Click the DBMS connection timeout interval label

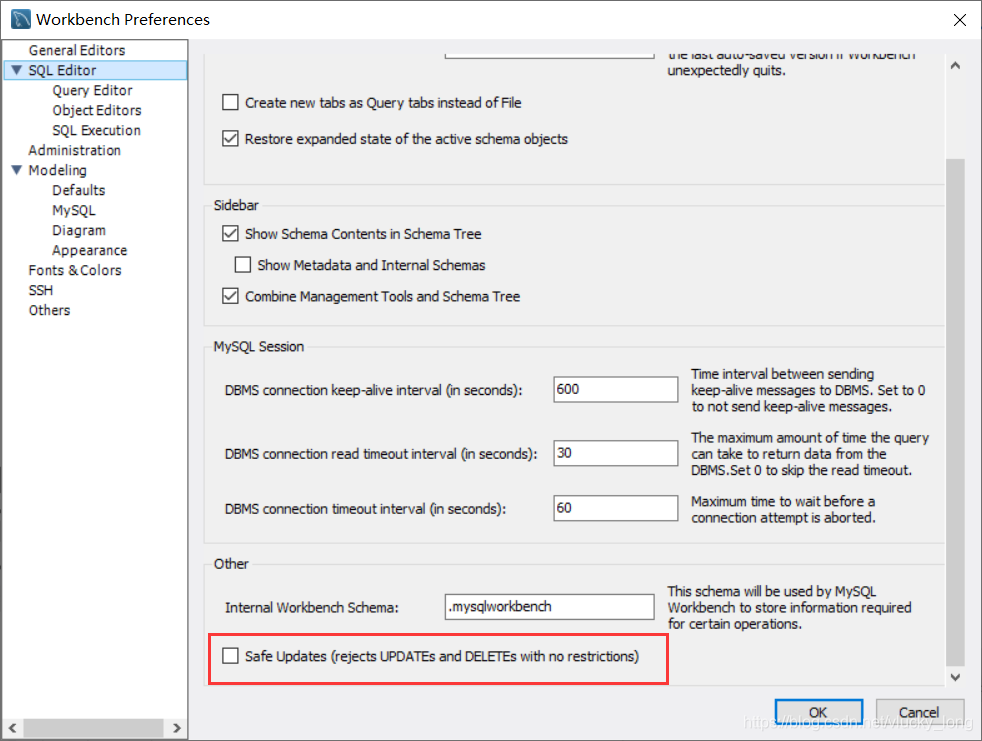(x=365, y=509)
